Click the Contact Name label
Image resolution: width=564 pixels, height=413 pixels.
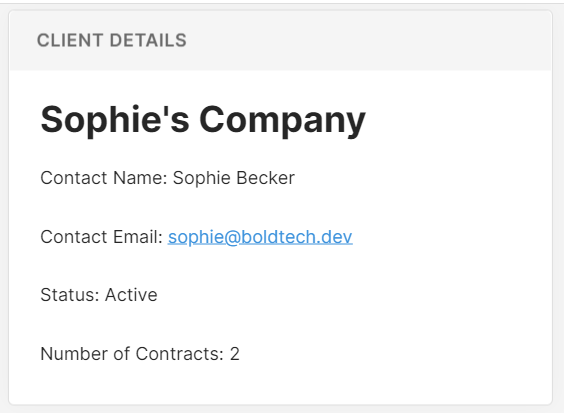(x=104, y=178)
